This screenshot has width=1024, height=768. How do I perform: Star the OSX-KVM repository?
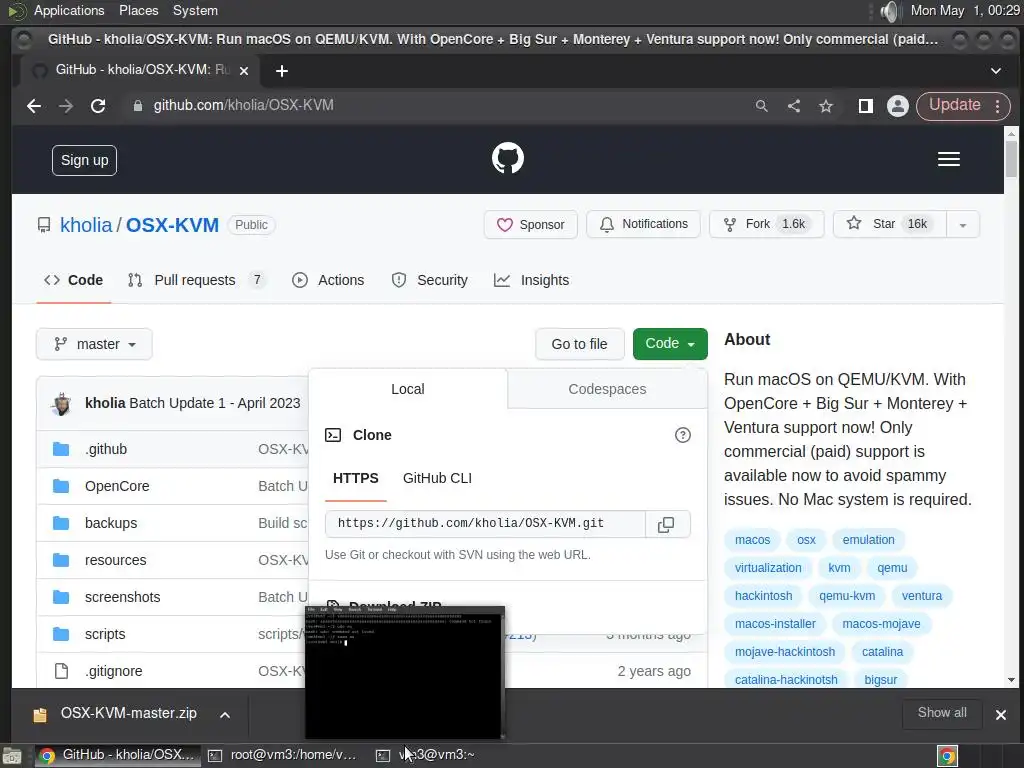(890, 225)
